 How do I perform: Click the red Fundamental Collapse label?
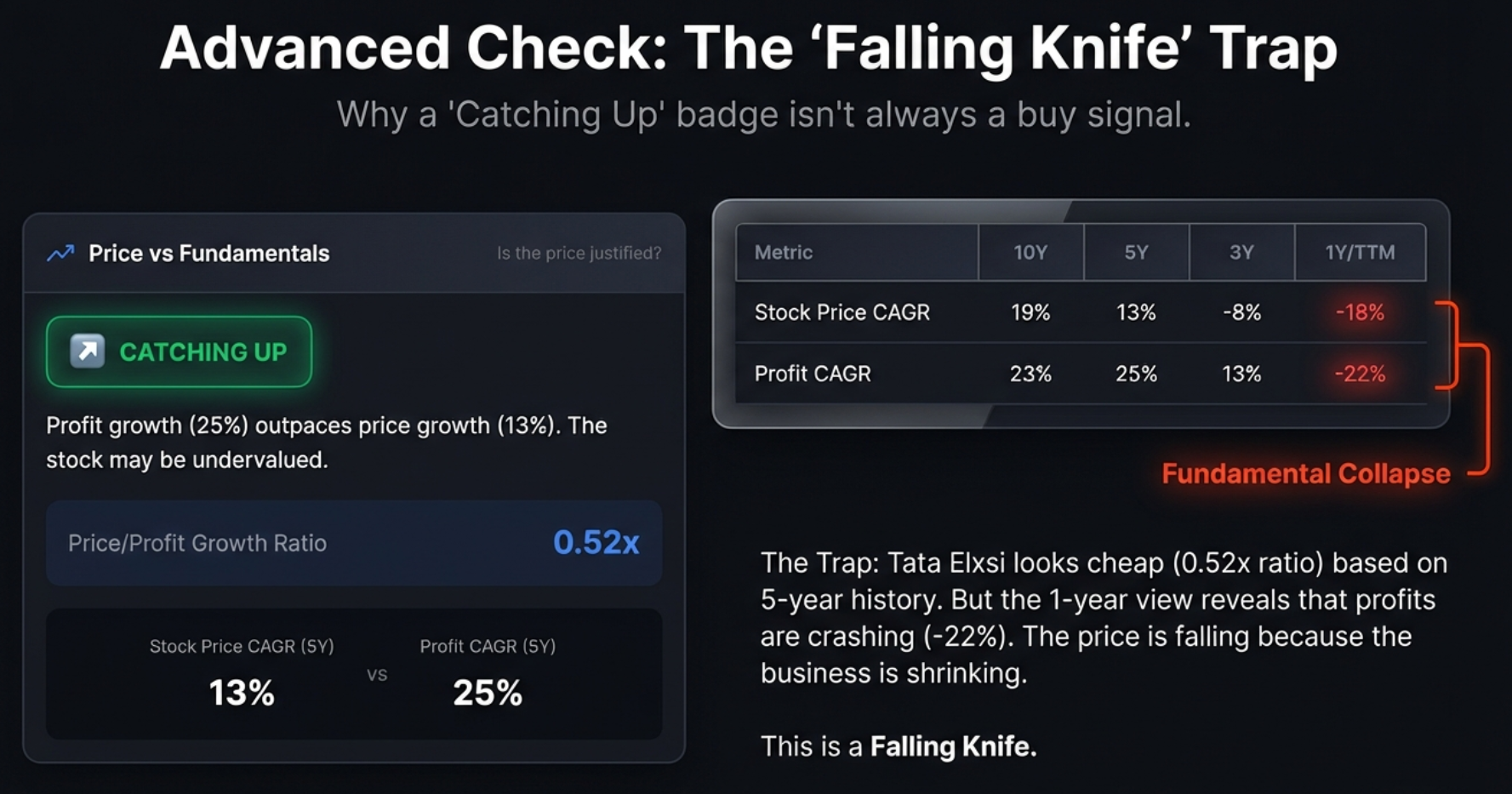(x=1305, y=474)
